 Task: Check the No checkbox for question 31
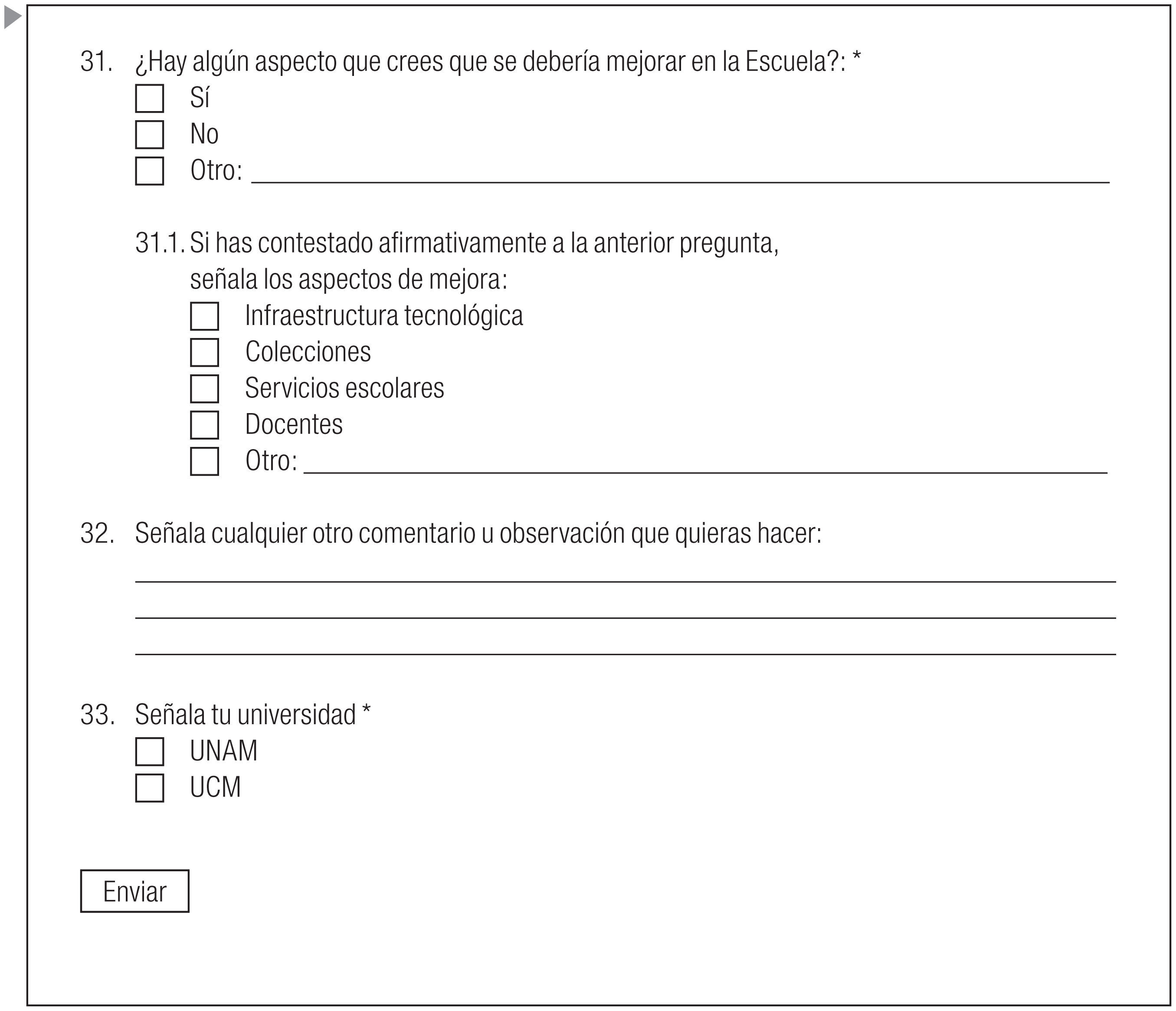point(149,135)
